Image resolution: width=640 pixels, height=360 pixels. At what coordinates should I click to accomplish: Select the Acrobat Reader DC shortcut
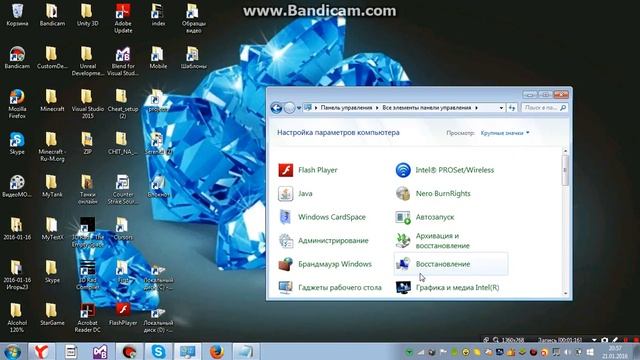pos(87,318)
